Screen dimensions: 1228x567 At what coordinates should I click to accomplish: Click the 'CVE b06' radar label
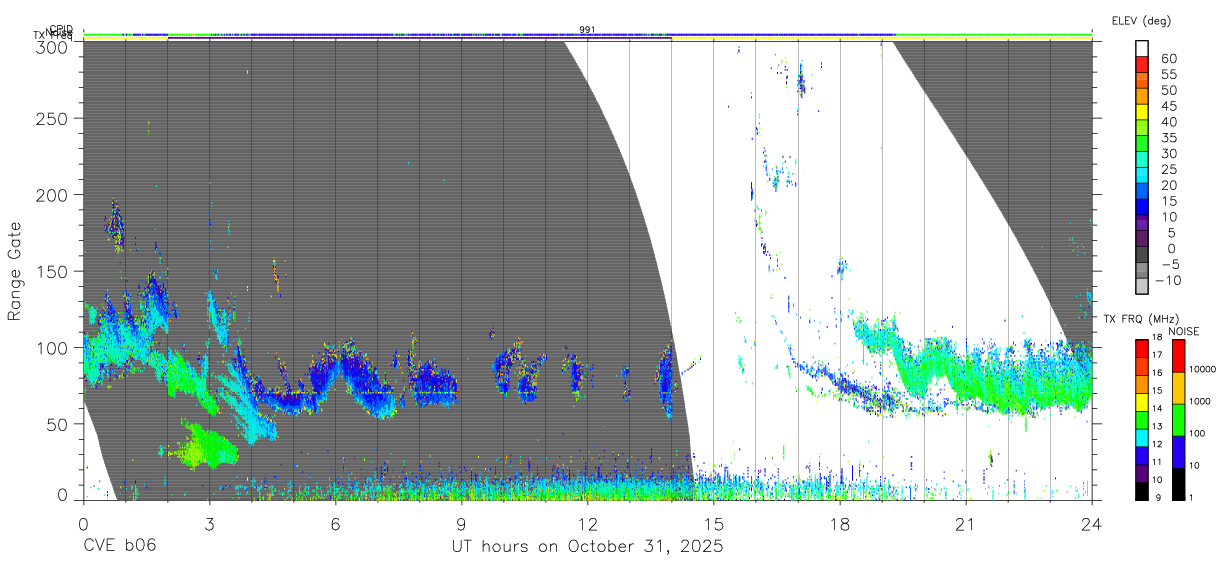click(x=119, y=547)
